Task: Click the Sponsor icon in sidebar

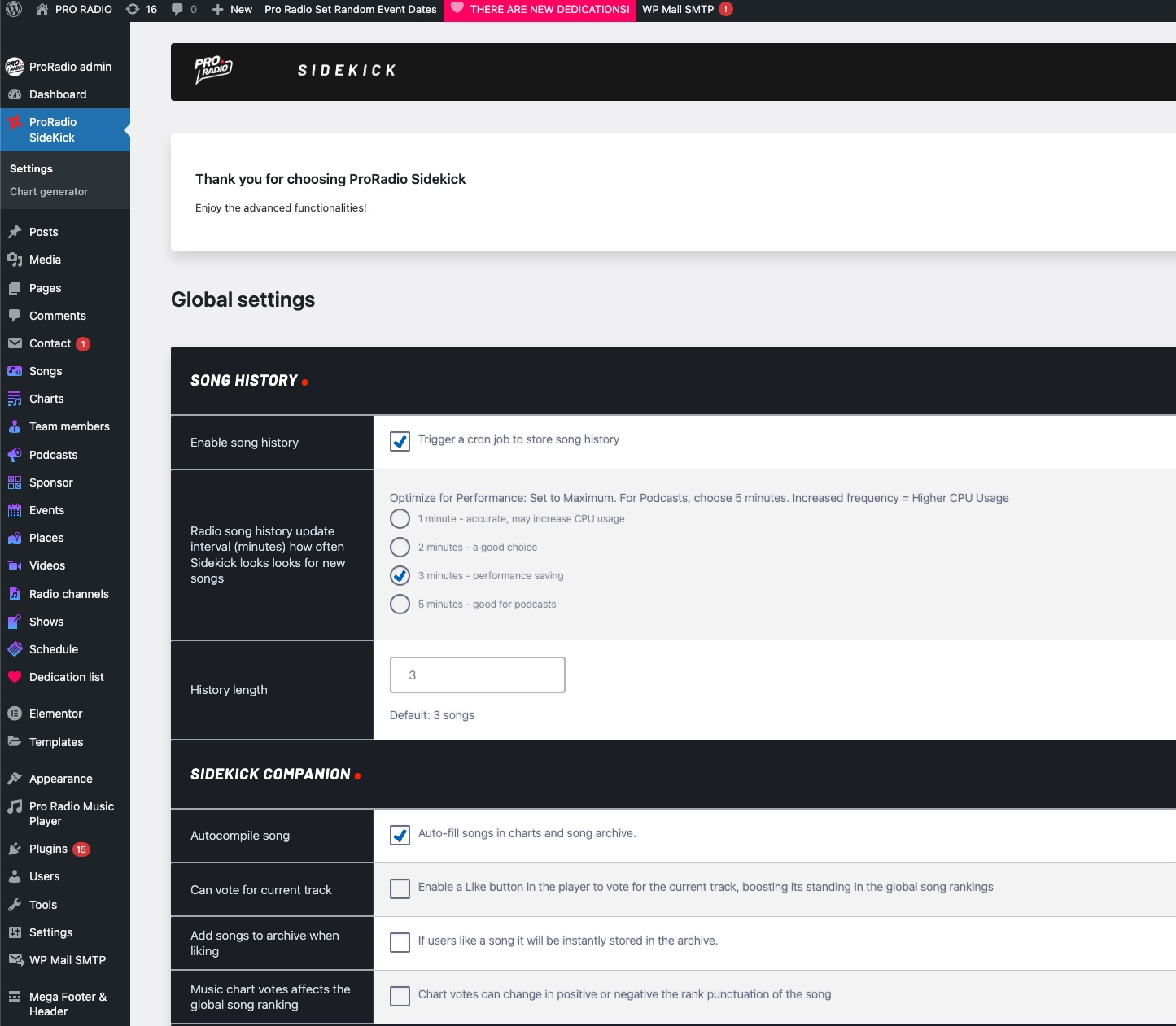Action: pyautogui.click(x=15, y=482)
